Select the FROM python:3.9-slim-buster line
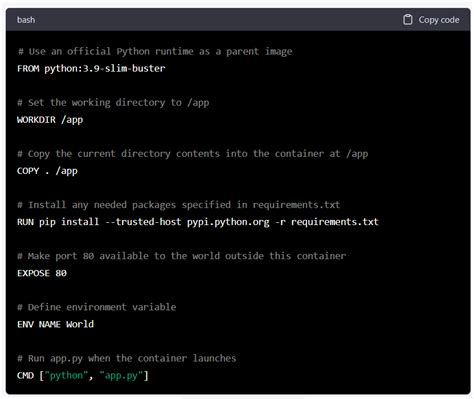The height and width of the screenshot is (399, 474). (91, 68)
